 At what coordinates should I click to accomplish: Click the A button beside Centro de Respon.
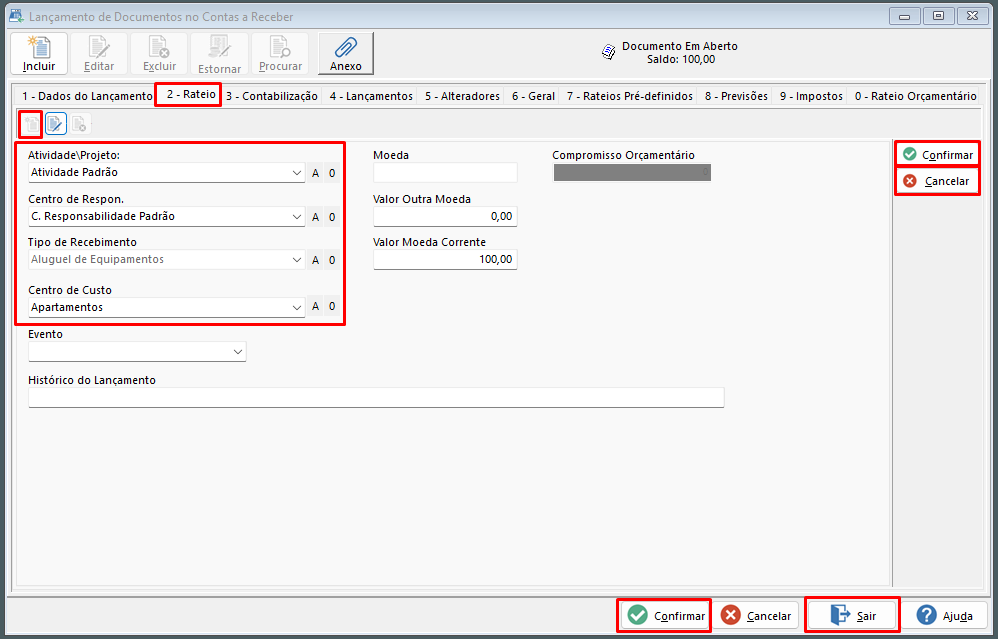coord(316,217)
